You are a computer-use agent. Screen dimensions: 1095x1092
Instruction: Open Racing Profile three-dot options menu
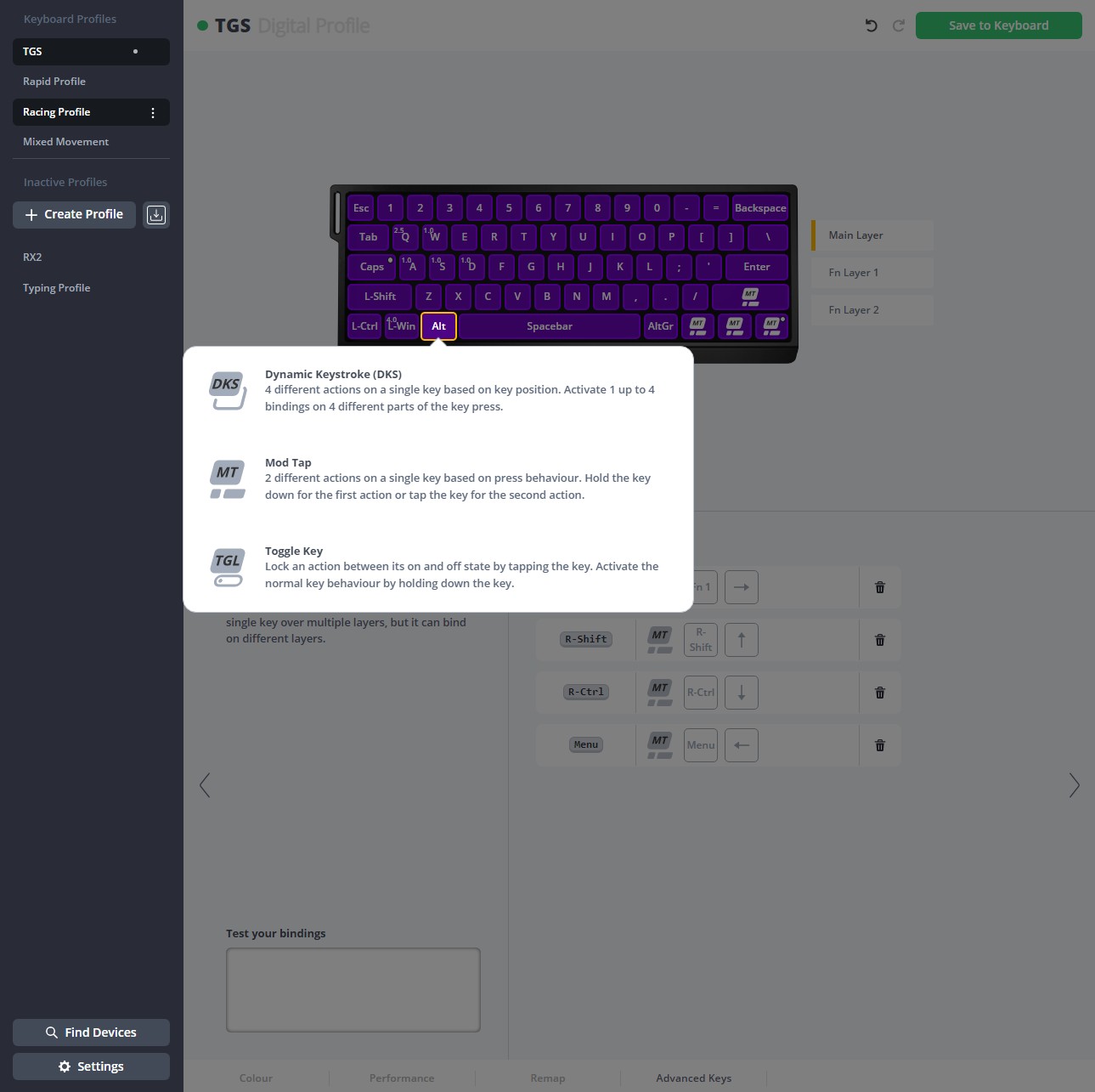pos(153,112)
